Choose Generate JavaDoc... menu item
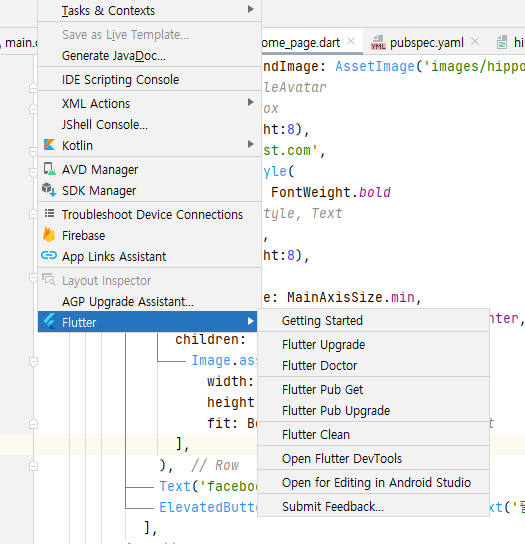The width and height of the screenshot is (525, 544). tap(150, 56)
